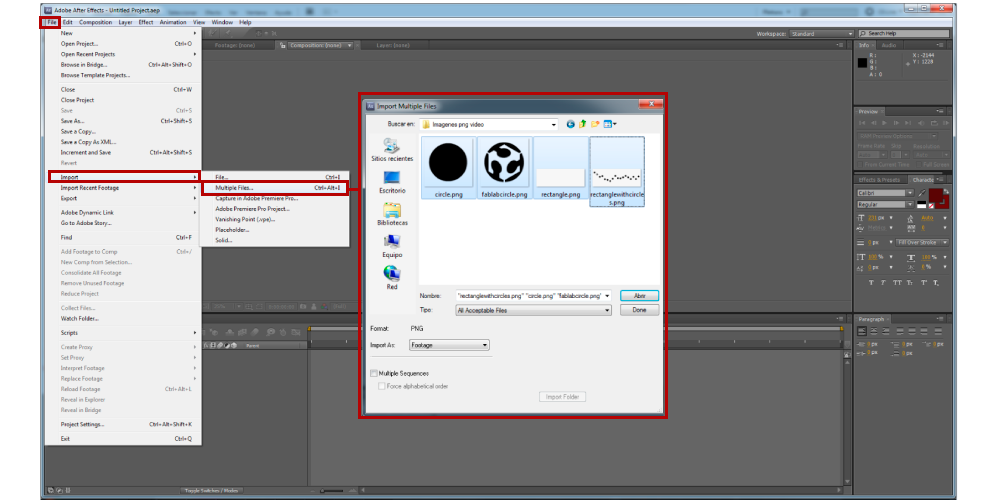Click the Search Help field

coord(904,33)
